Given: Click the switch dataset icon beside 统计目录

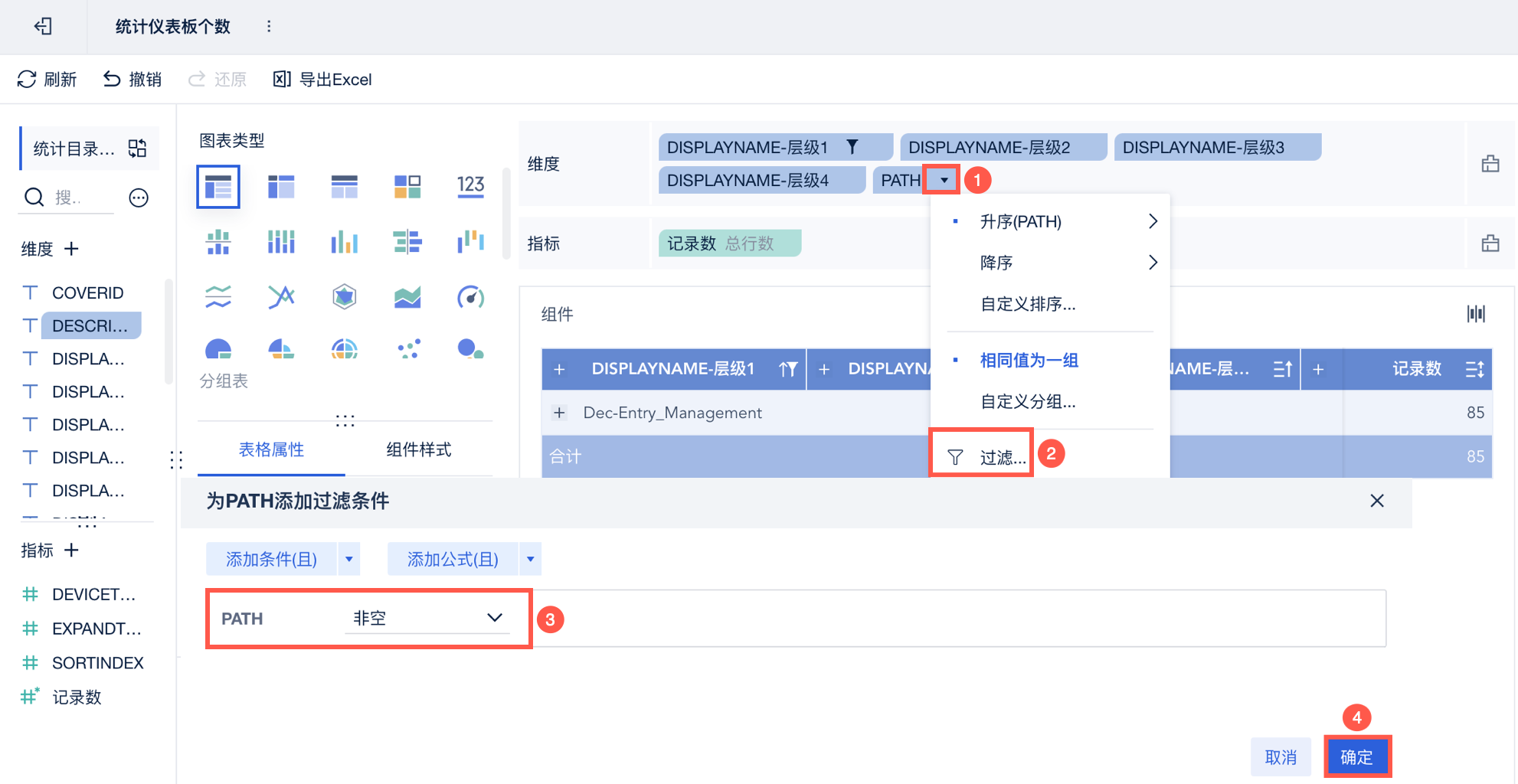Looking at the screenshot, I should tap(138, 149).
